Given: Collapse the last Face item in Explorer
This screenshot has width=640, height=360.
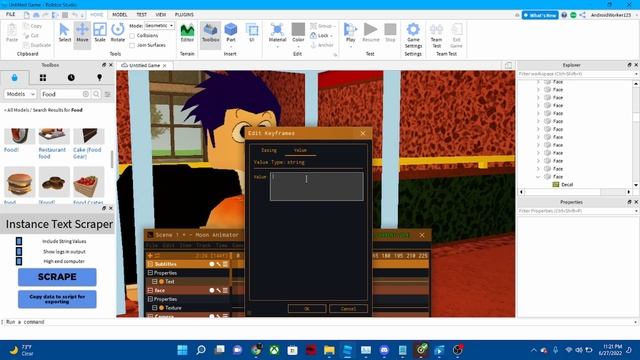Looking at the screenshot, I should coord(538,177).
